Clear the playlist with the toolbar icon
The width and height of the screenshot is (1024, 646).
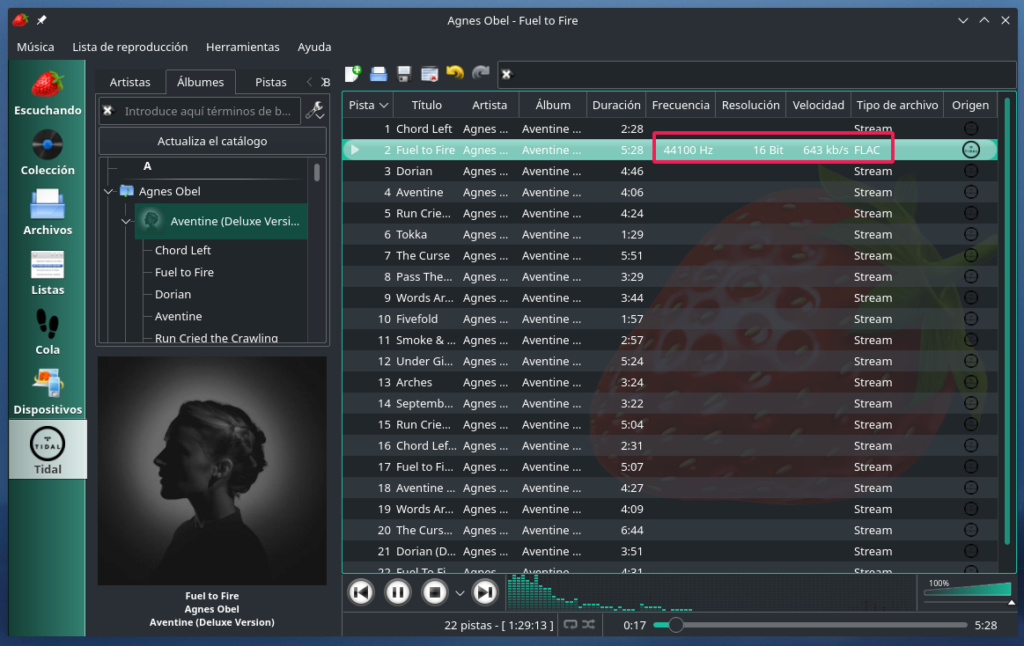[429, 74]
